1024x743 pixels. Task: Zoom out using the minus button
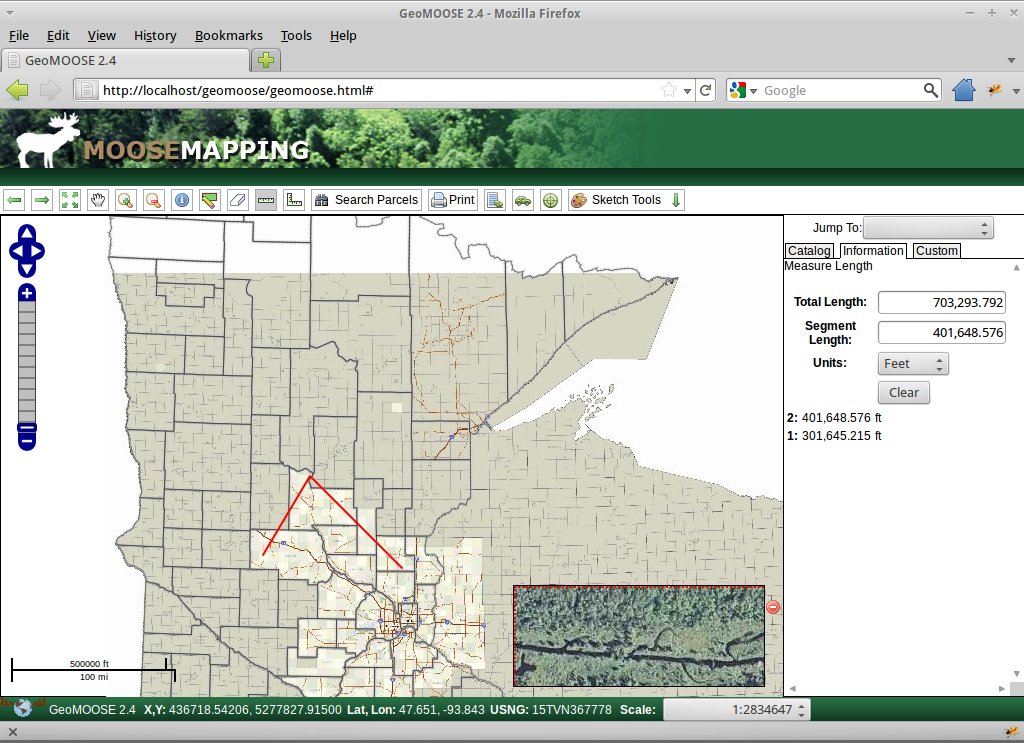[x=27, y=441]
